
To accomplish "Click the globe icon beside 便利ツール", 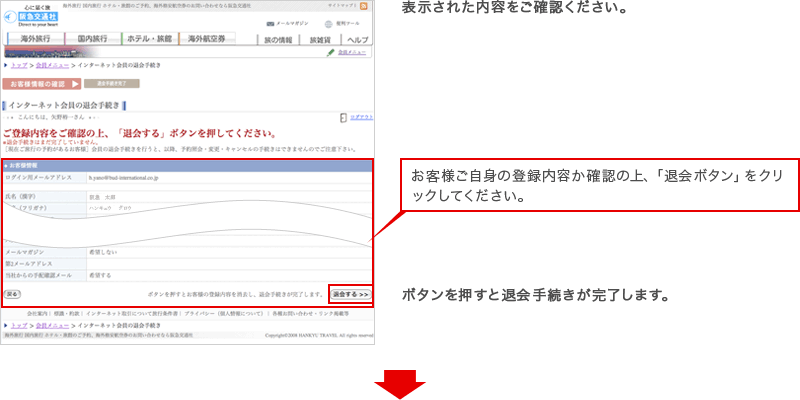I will (x=329, y=24).
